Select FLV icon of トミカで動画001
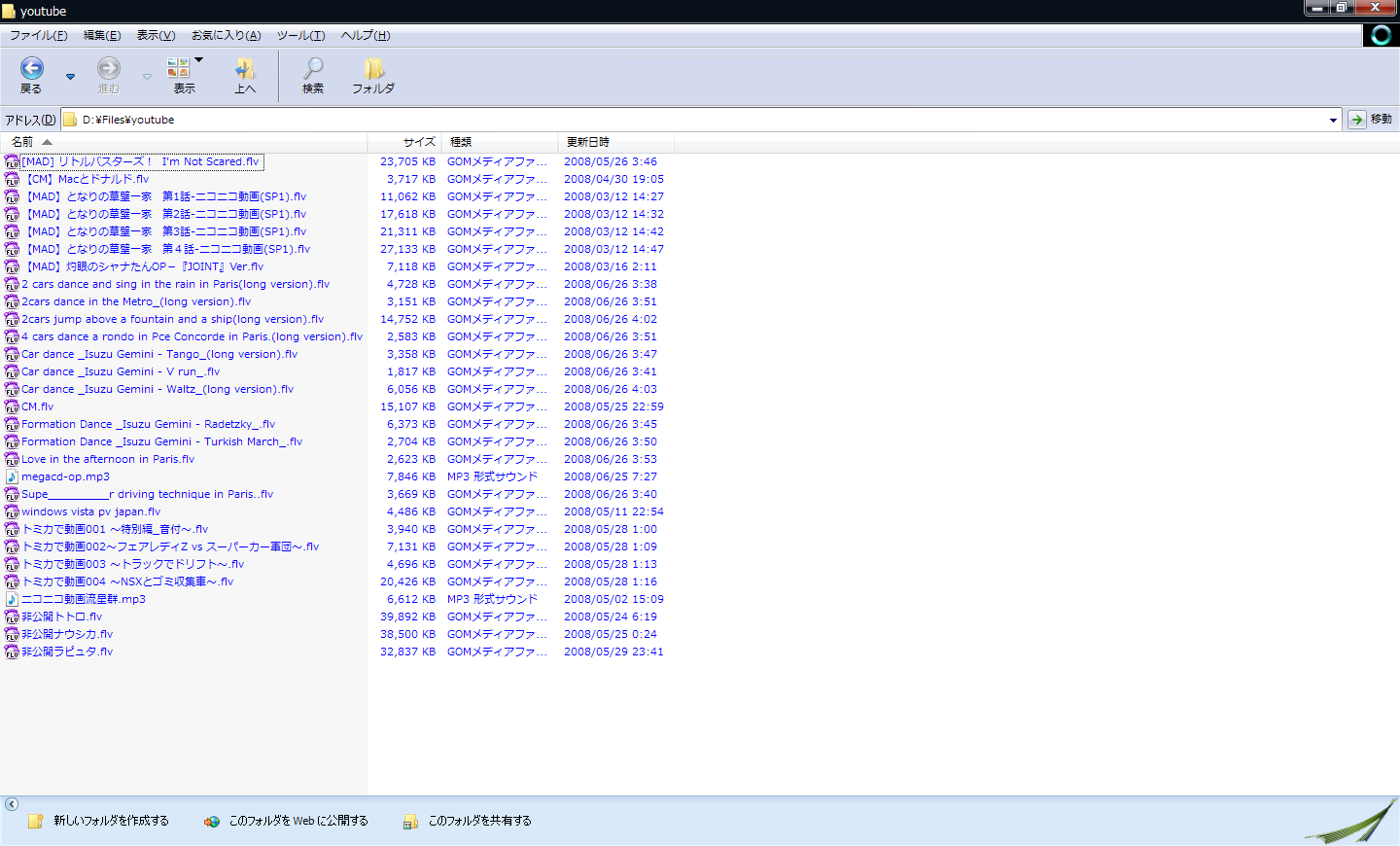 point(12,529)
